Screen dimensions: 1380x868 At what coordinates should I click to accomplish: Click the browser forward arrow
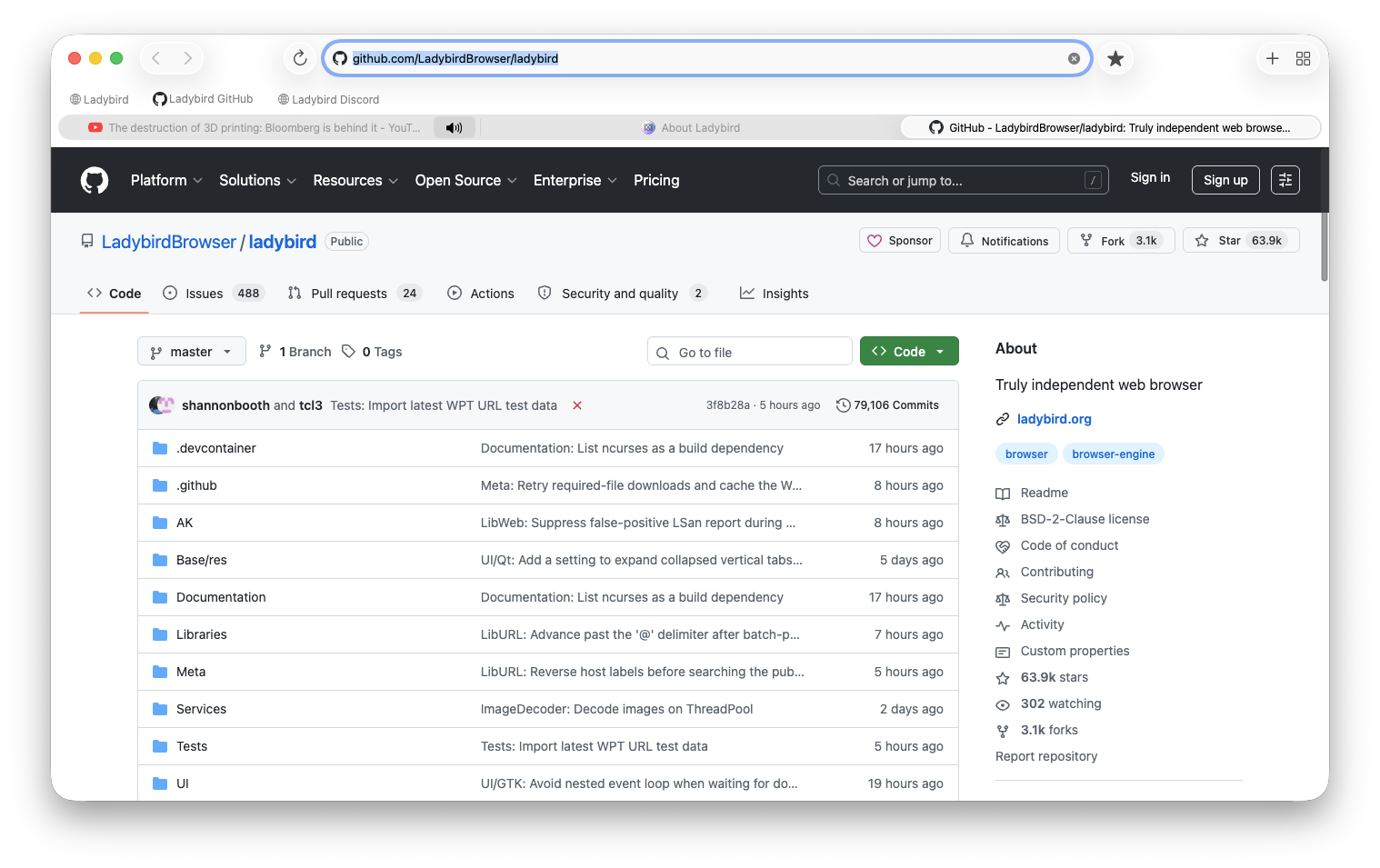(x=187, y=58)
